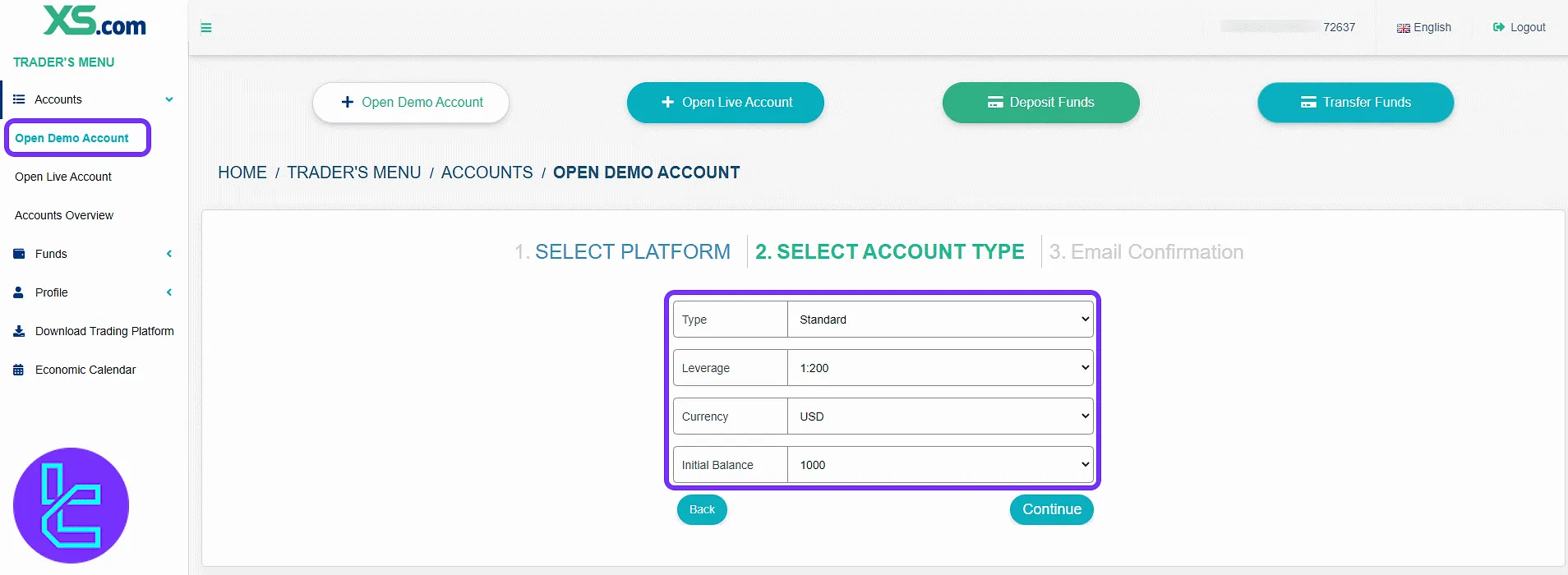Click the TRADER'S MENU breadcrumb link
Viewport: 1568px width, 575px height.
[x=354, y=172]
